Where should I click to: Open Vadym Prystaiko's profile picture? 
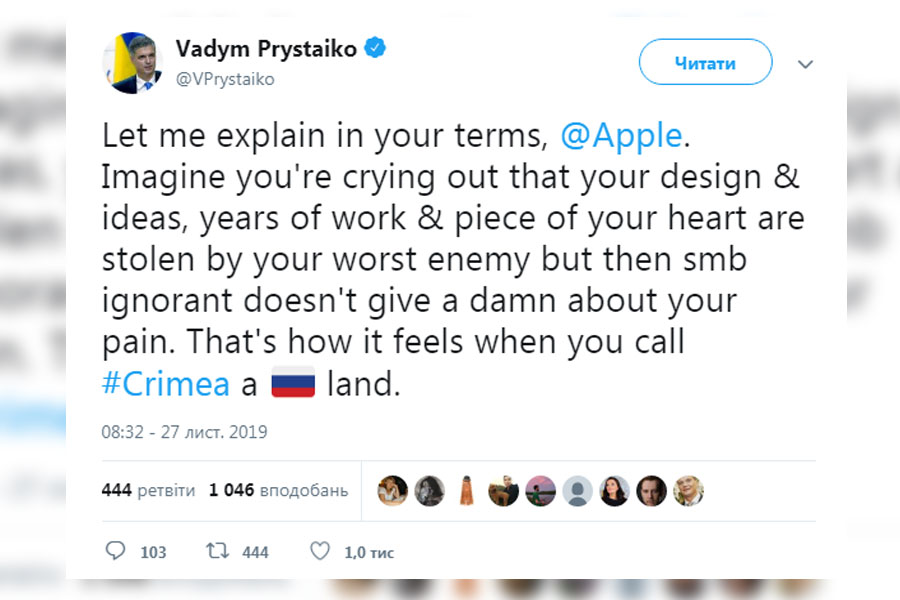[132, 63]
